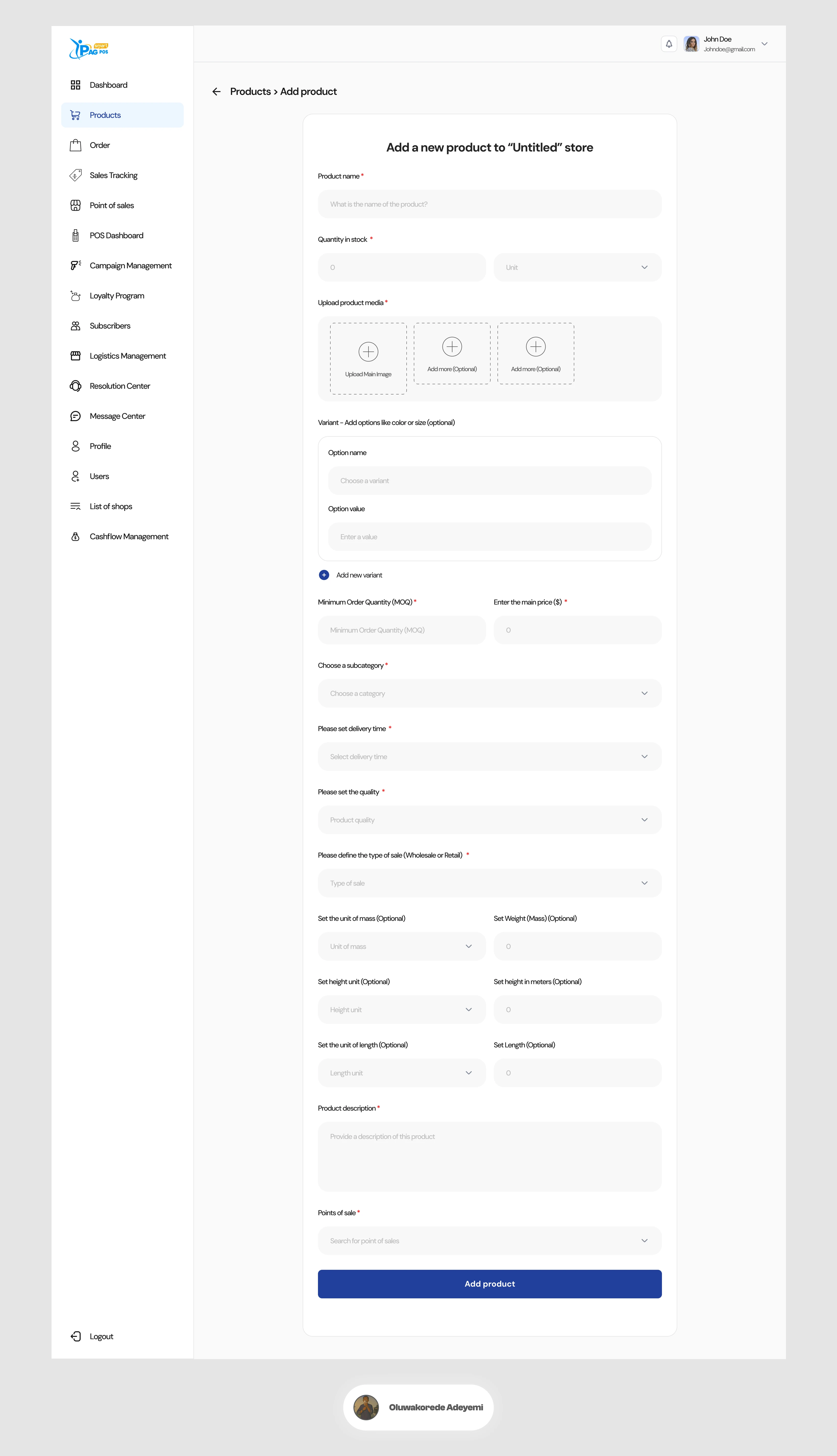The image size is (837, 1456).
Task: Click the List of shops icon
Action: pyautogui.click(x=75, y=506)
